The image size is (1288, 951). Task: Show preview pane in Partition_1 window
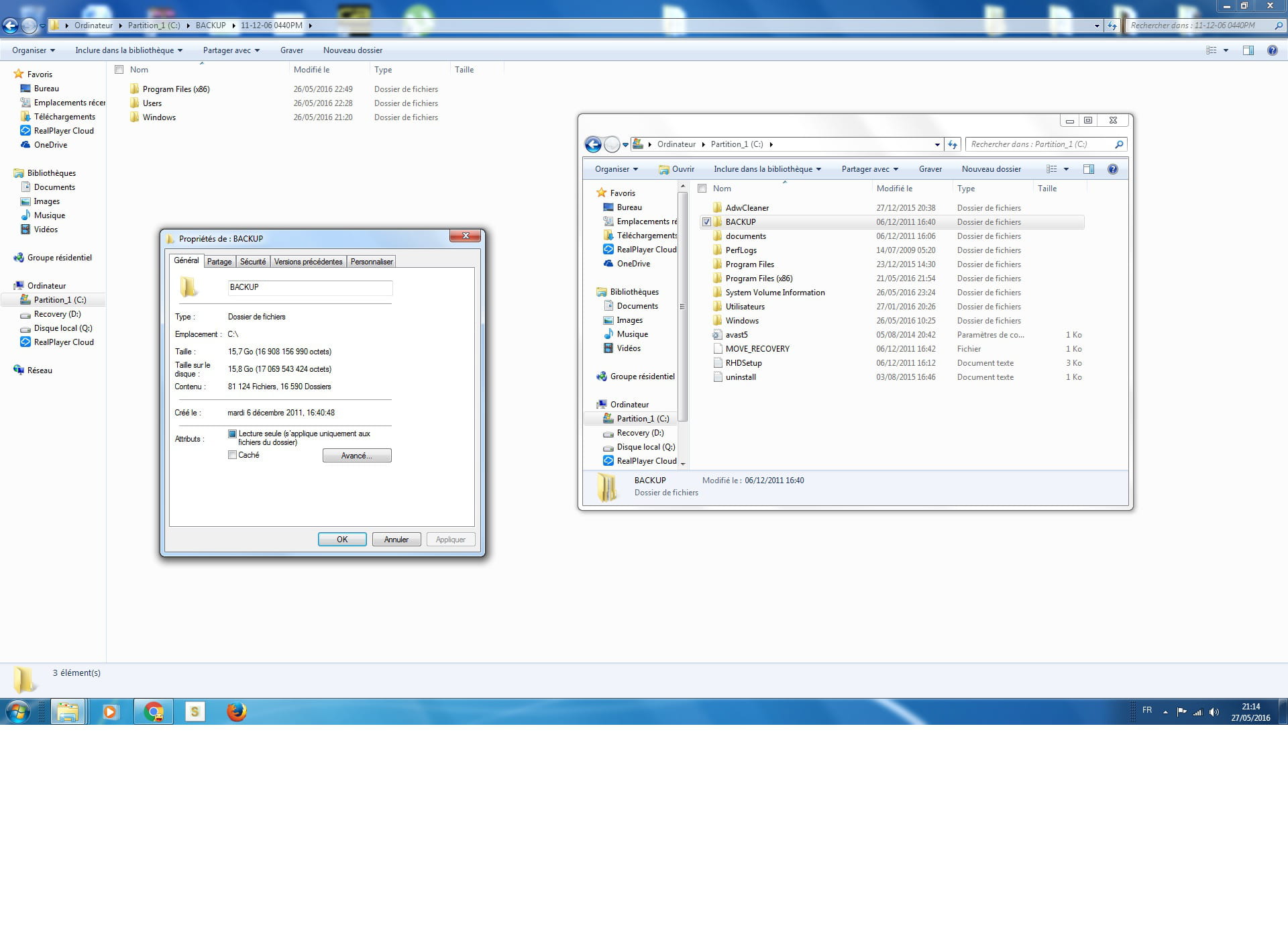(1089, 169)
